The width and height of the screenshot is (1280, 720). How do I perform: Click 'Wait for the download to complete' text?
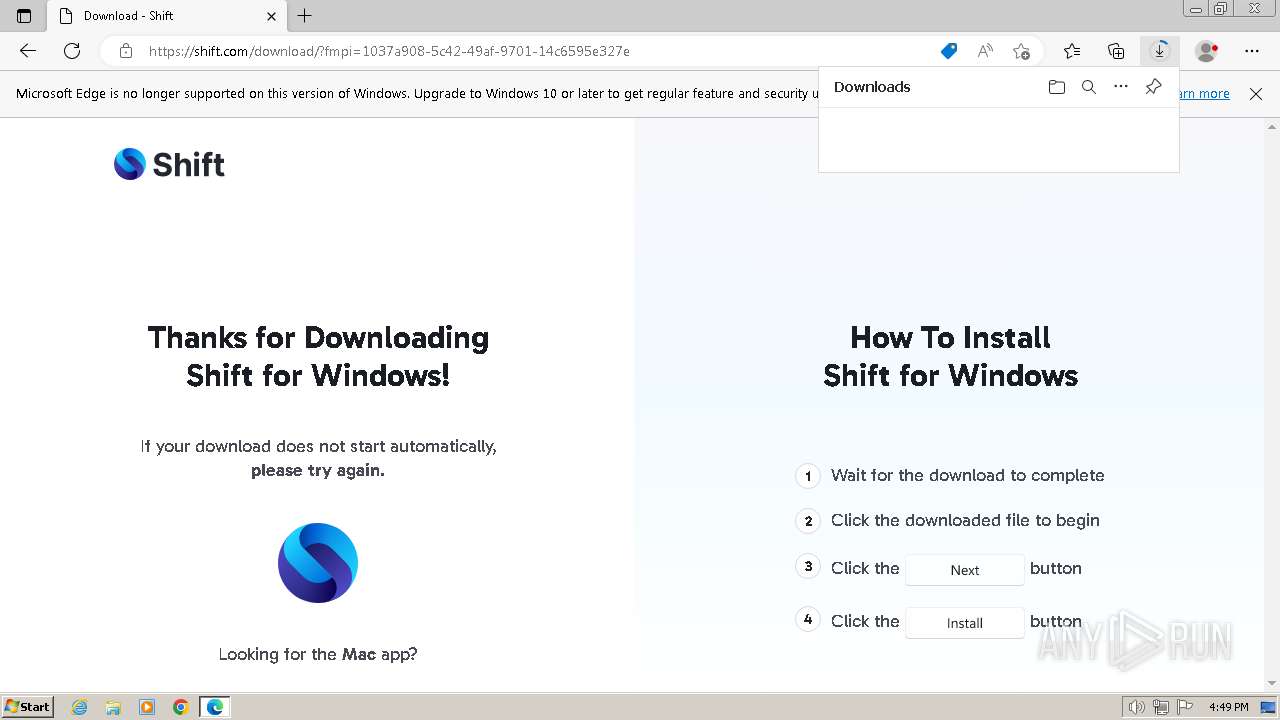point(968,476)
